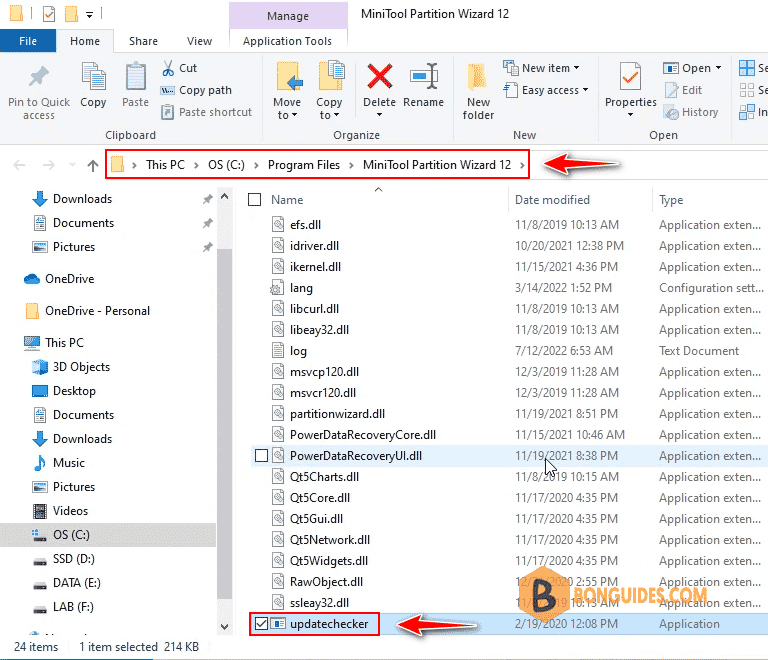
Task: Expand the Easy access dropdown
Action: (585, 90)
